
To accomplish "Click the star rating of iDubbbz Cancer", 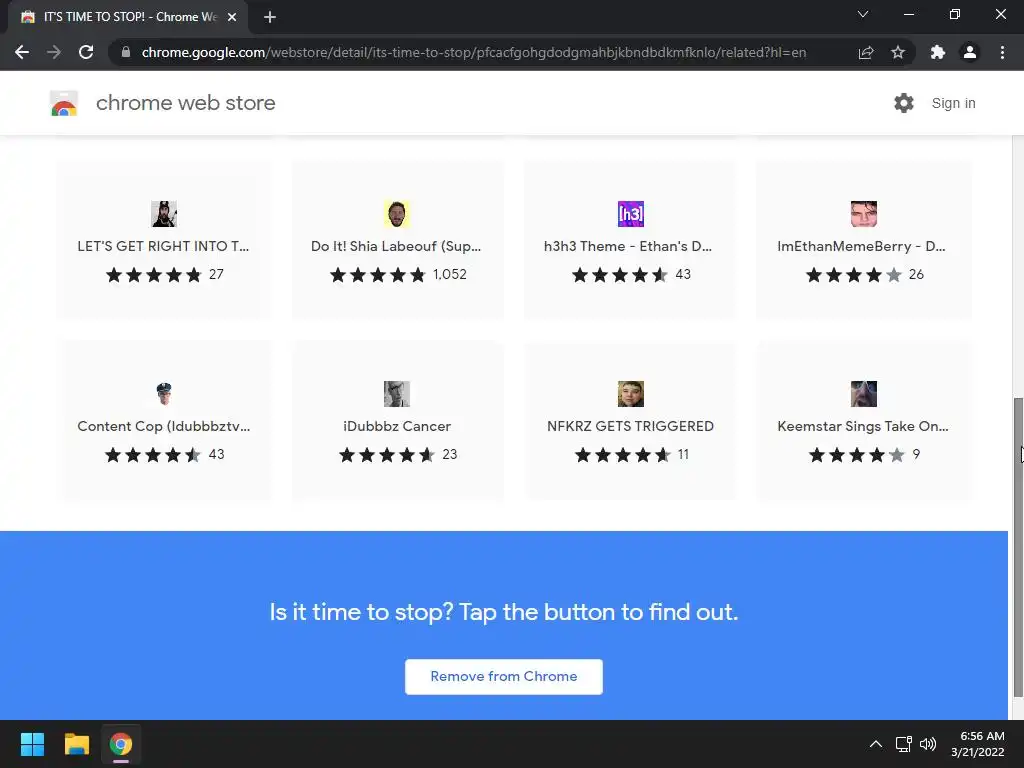I will coord(387,455).
